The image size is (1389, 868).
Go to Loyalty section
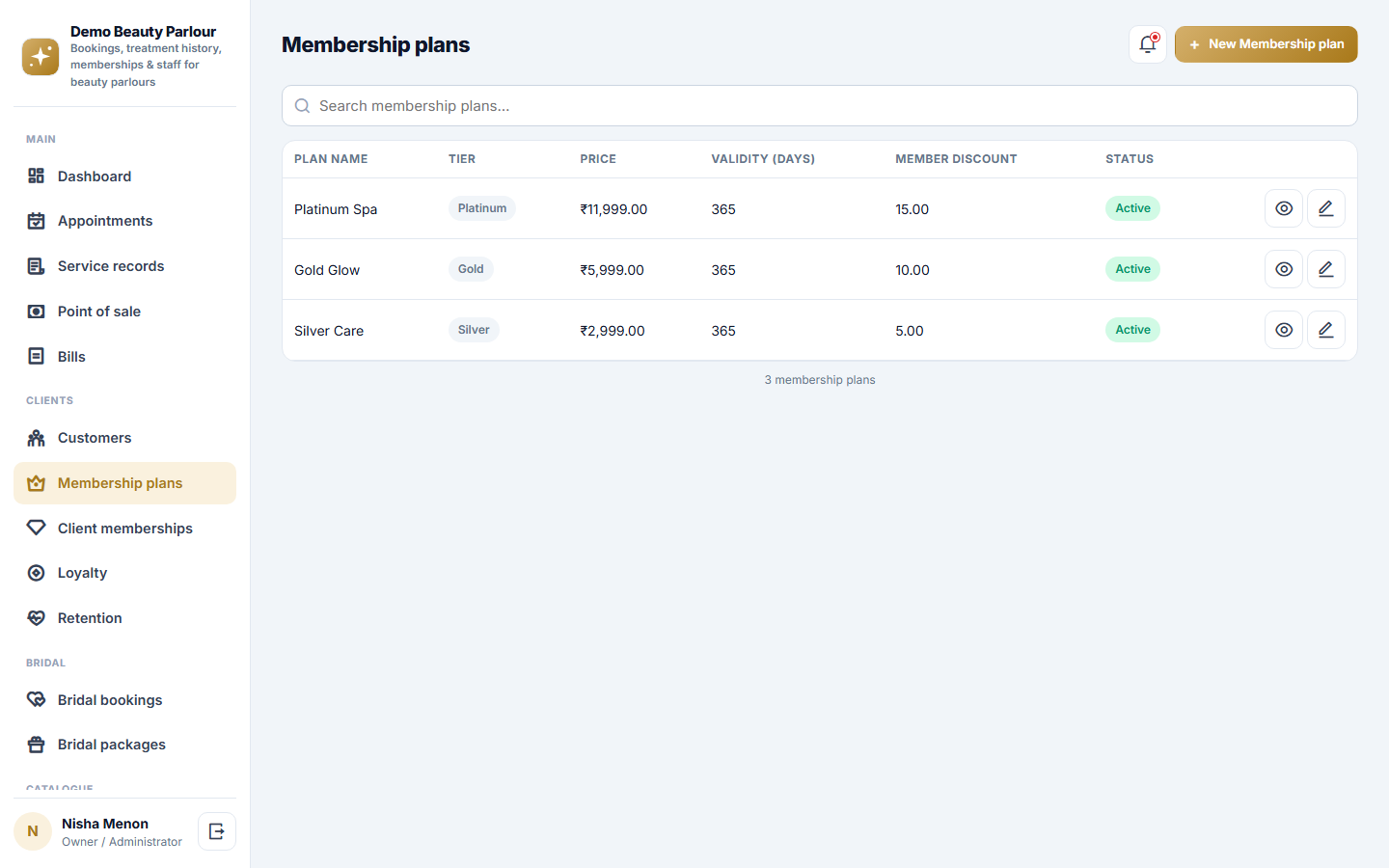click(124, 573)
